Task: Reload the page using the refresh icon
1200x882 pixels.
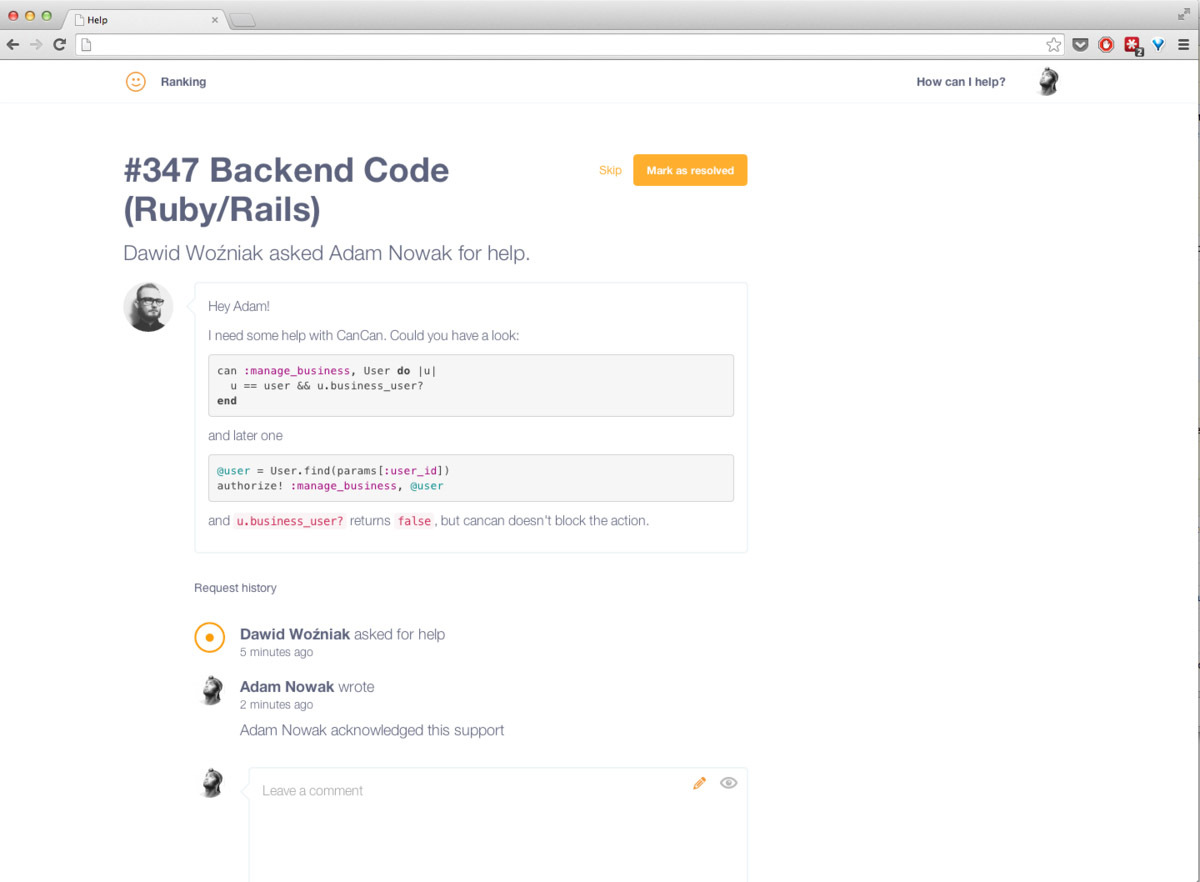Action: coord(60,44)
